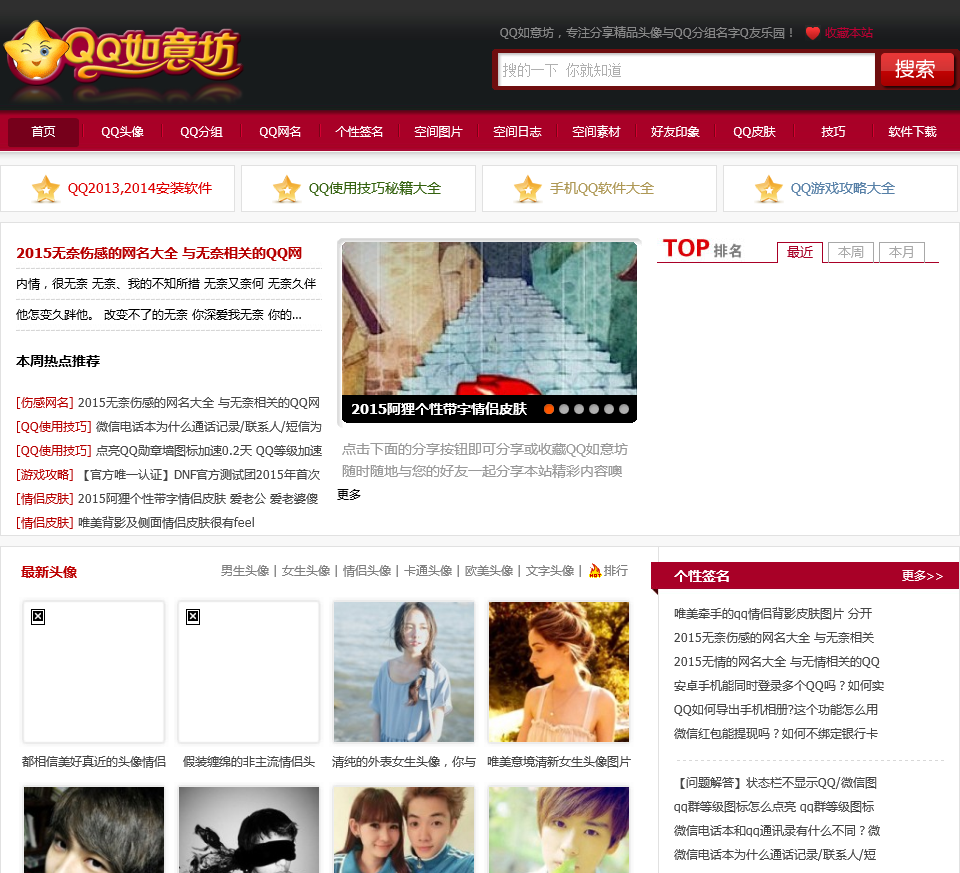This screenshot has height=873, width=960.
Task: Open 【问题解答】状态栏不显示QQ/微信图 link
Action: coord(775,783)
